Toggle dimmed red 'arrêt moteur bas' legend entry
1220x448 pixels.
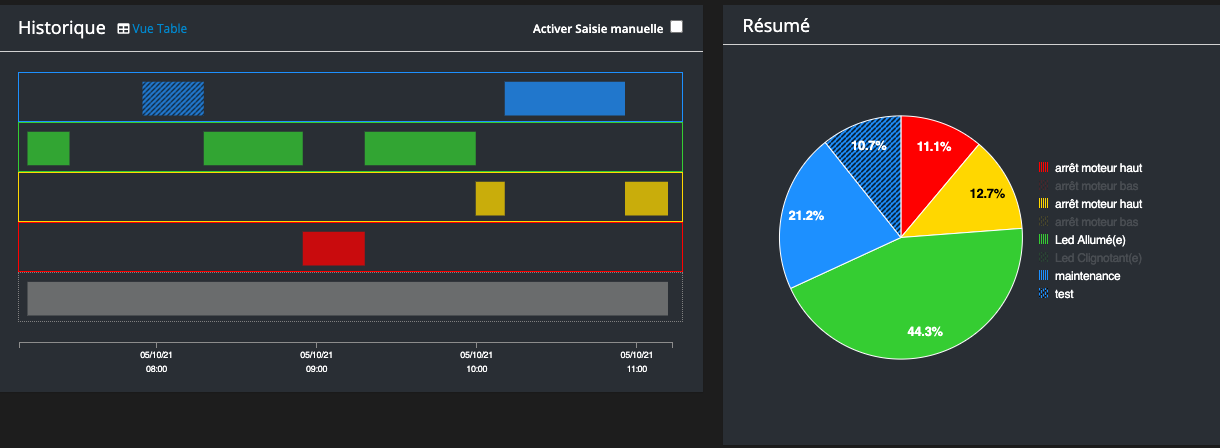coord(1088,186)
